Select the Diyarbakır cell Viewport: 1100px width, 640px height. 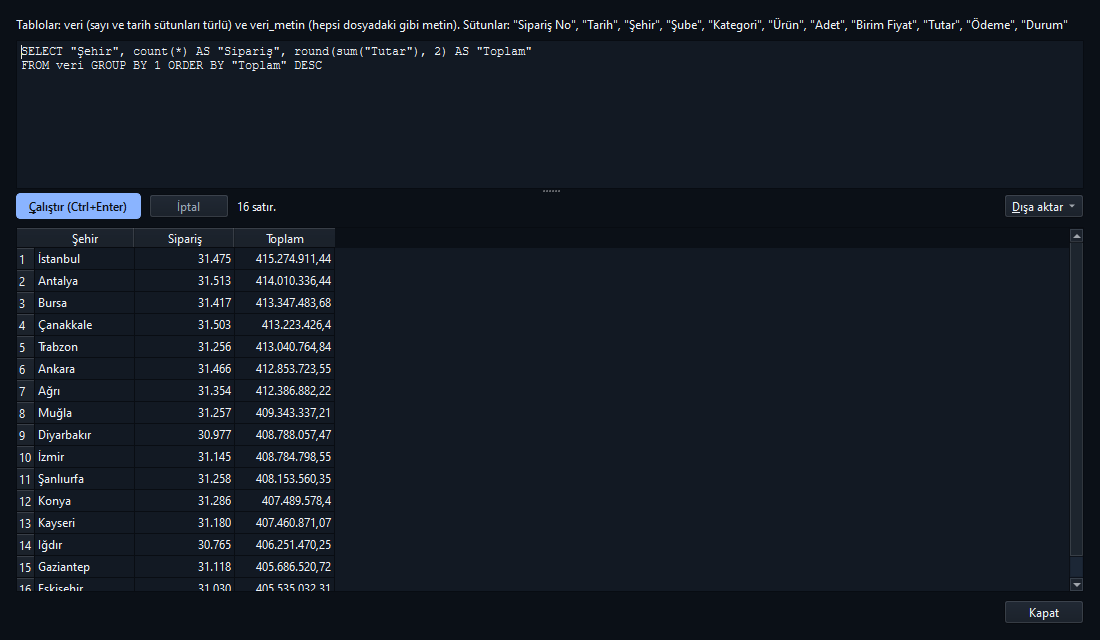pos(84,434)
